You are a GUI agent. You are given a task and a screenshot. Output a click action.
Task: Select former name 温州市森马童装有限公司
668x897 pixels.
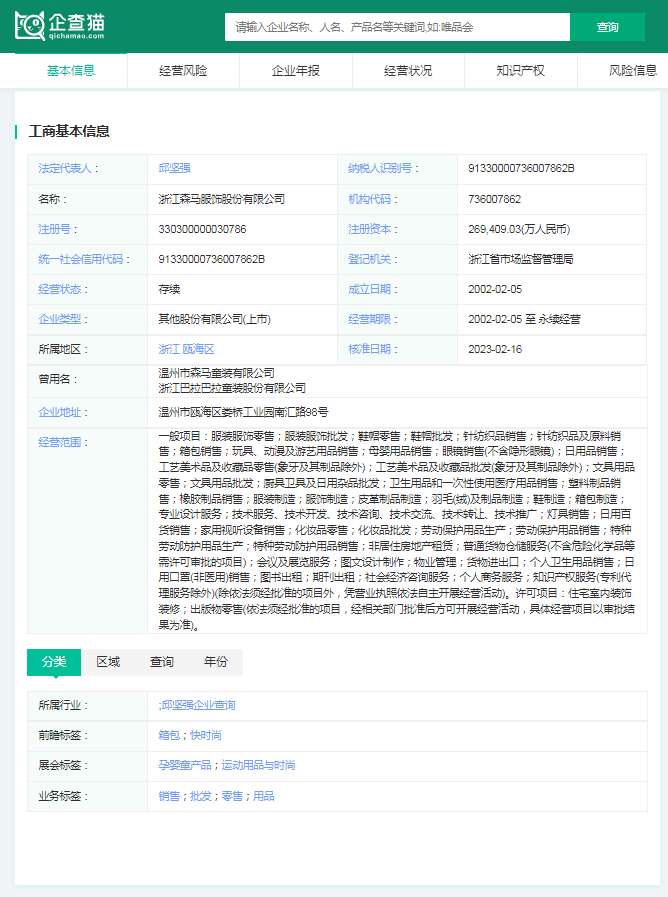point(216,373)
